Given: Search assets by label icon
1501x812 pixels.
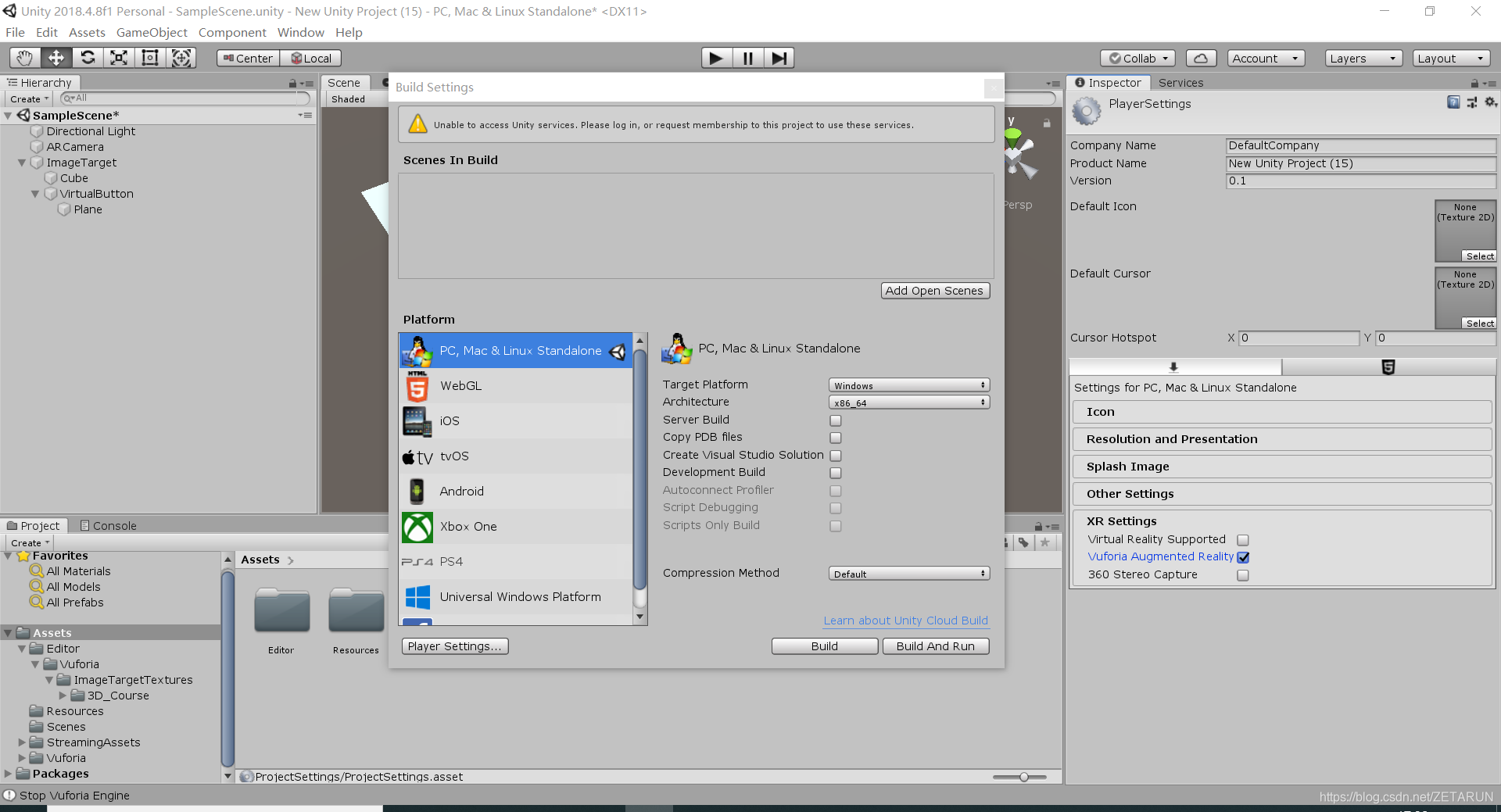Looking at the screenshot, I should (x=1023, y=542).
